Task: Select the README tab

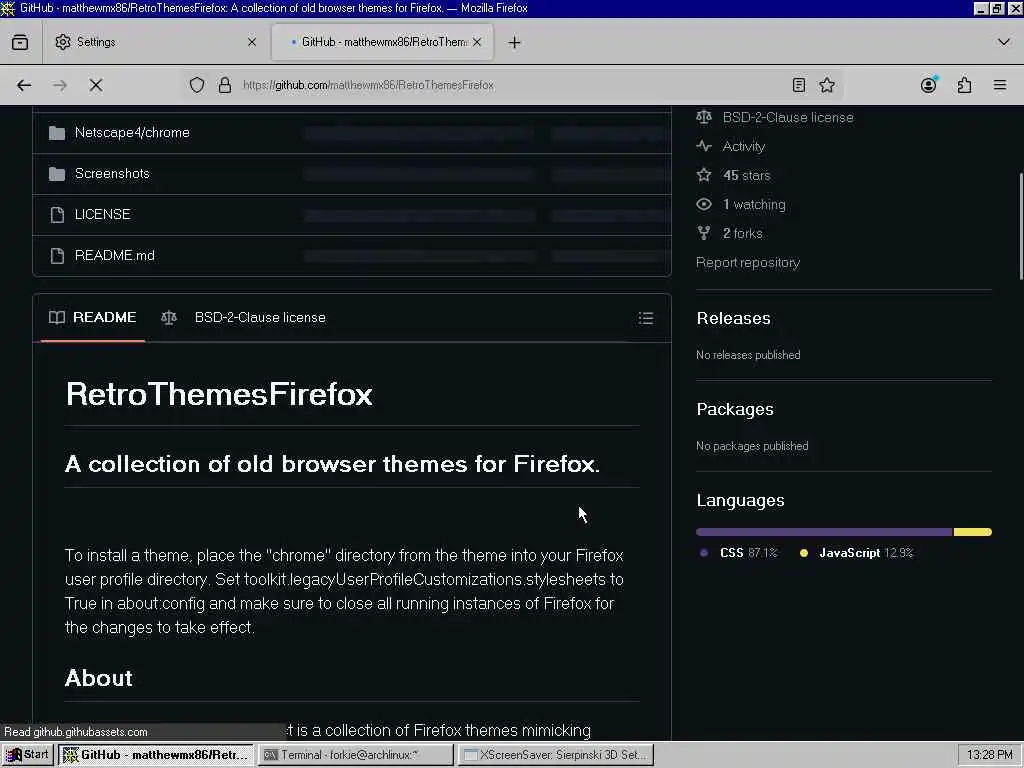Action: coord(93,317)
